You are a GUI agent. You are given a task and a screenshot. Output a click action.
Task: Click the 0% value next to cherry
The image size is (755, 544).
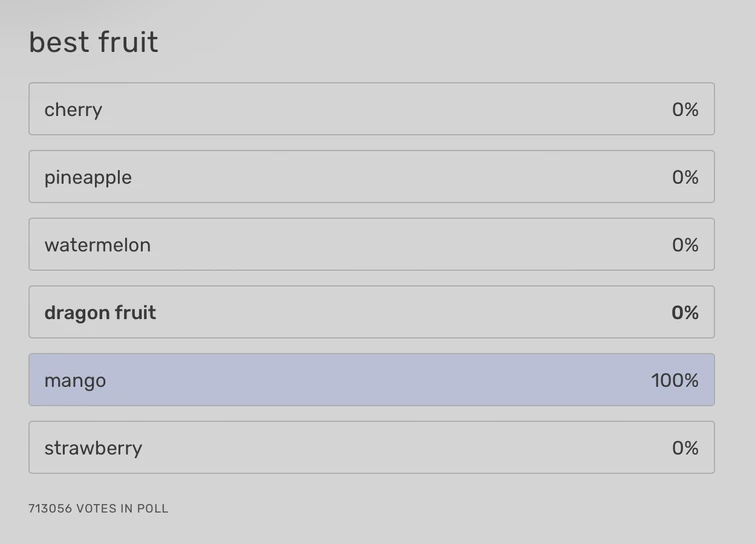pos(685,109)
